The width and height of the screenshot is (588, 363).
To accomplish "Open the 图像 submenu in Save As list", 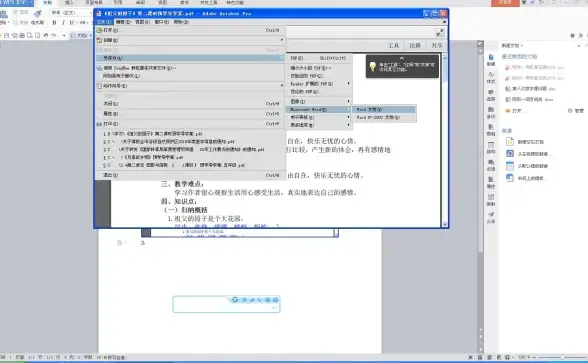I will (319, 101).
